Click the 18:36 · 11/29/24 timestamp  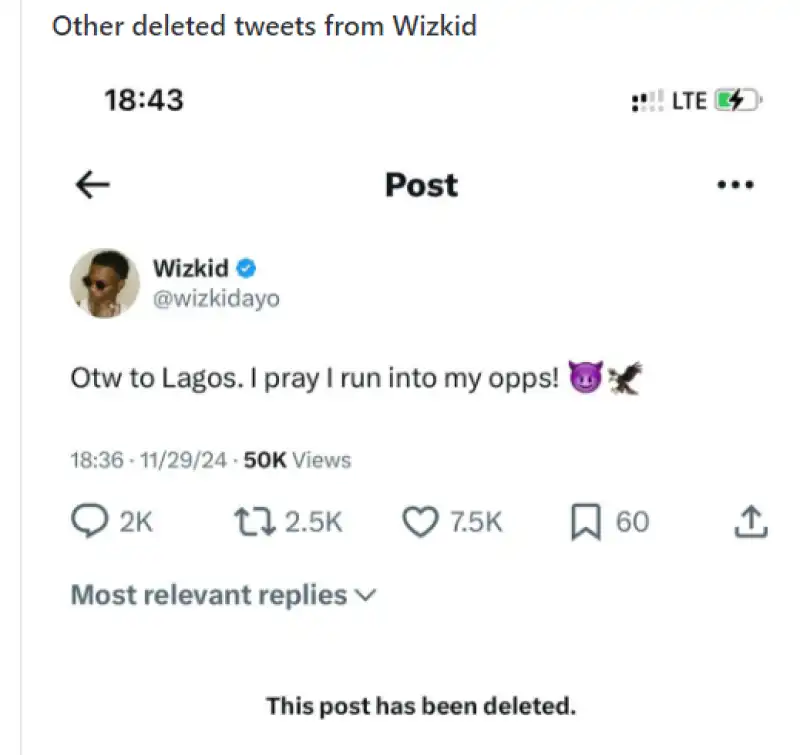point(150,460)
